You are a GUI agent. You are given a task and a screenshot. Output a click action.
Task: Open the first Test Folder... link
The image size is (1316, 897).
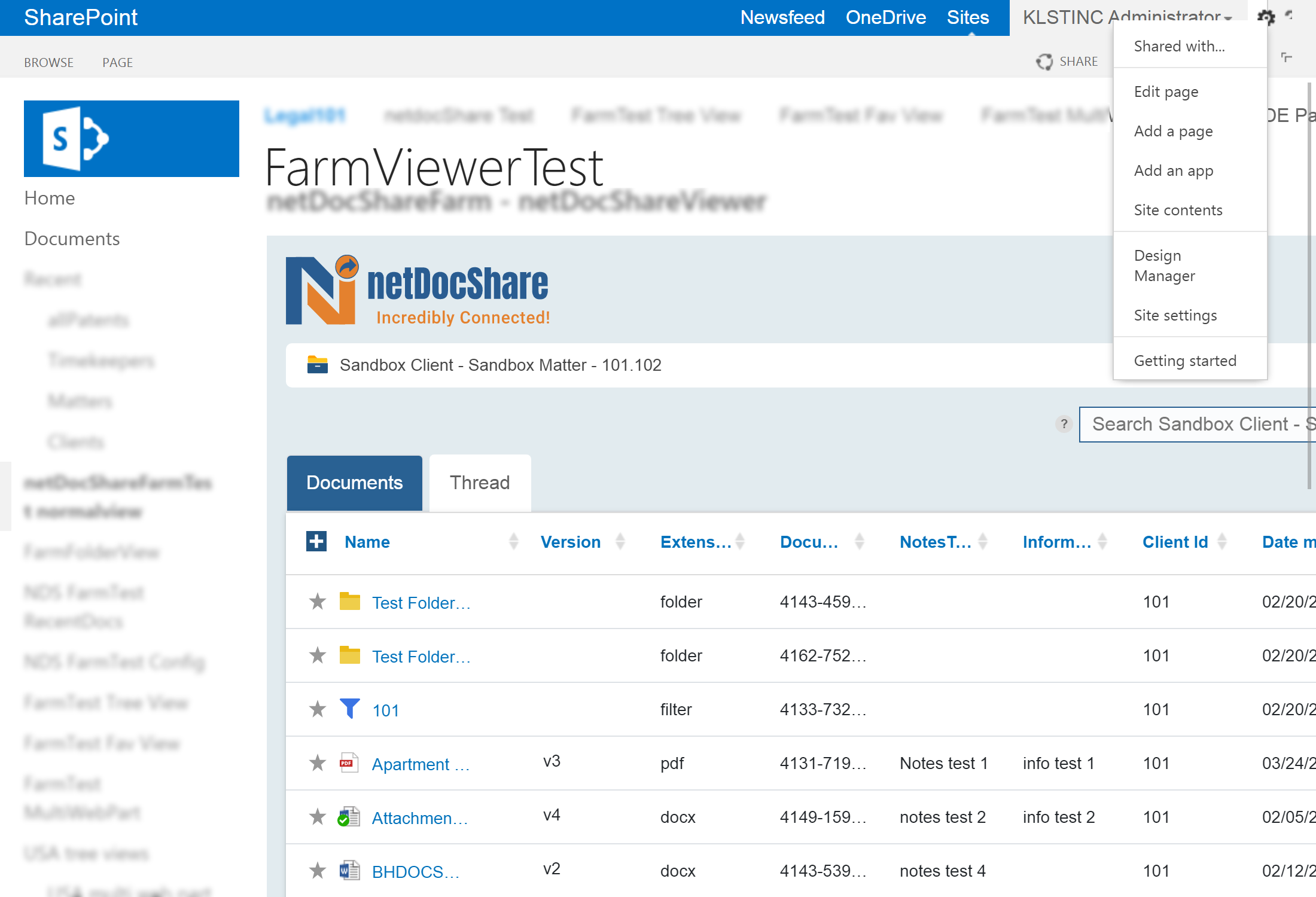[421, 603]
